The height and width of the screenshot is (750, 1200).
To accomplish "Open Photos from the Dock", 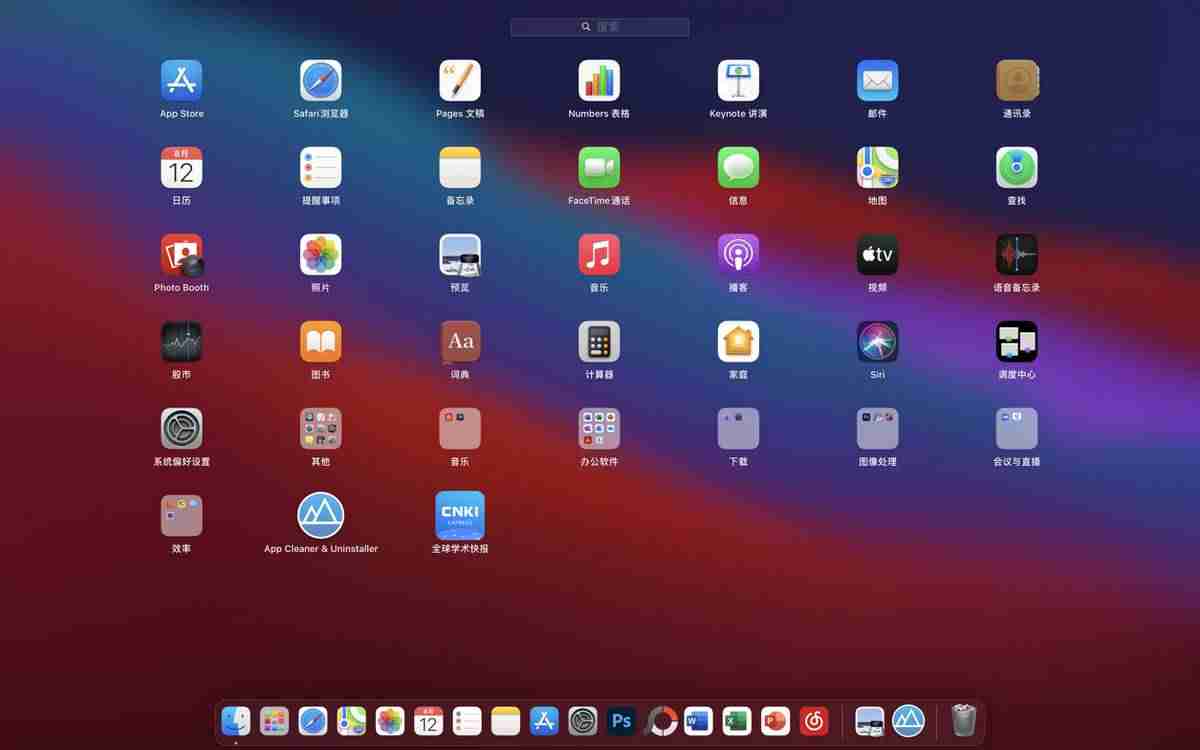I will tap(390, 721).
